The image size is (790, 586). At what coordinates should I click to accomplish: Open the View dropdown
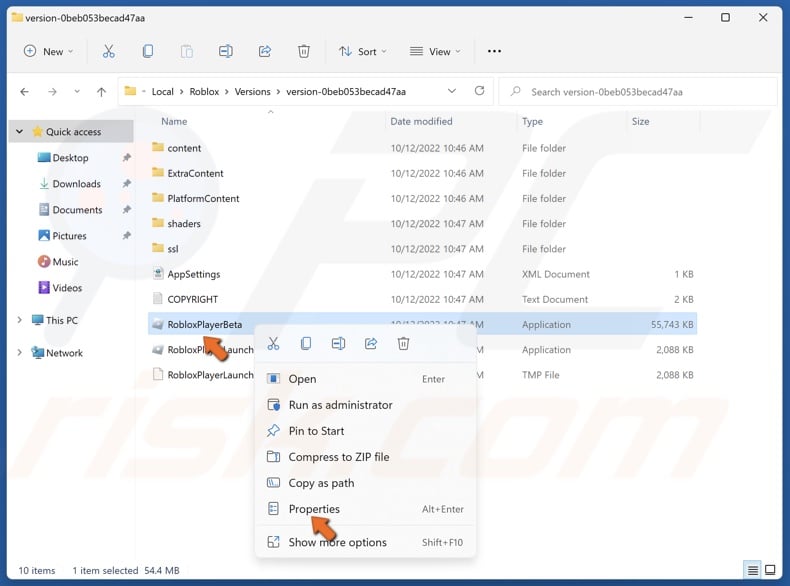435,51
